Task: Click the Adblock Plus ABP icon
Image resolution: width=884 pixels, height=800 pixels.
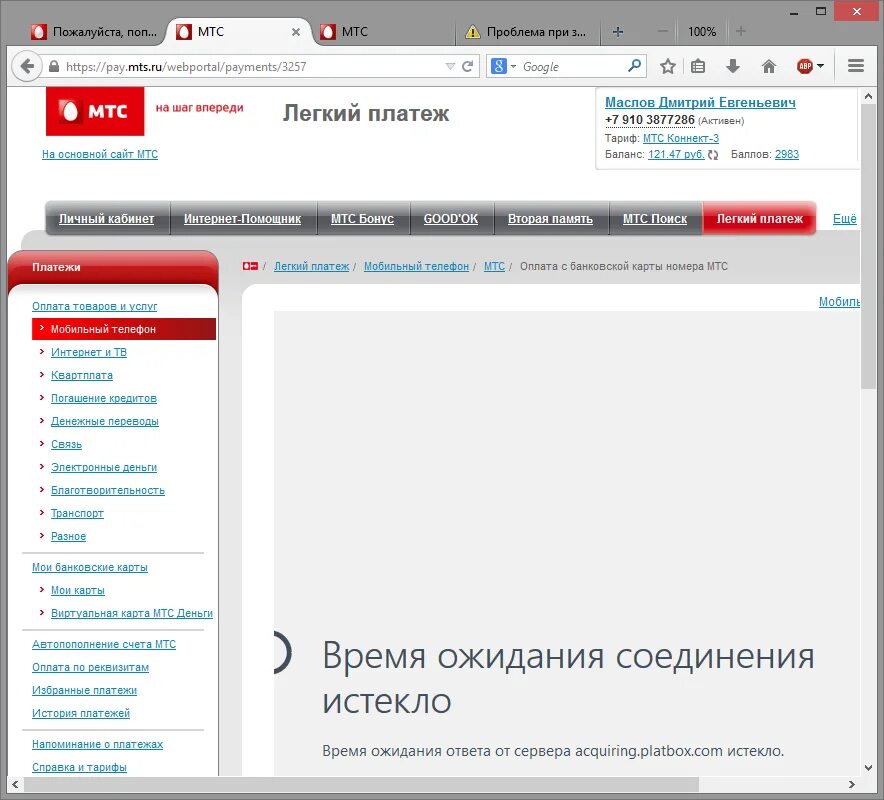Action: [x=805, y=67]
